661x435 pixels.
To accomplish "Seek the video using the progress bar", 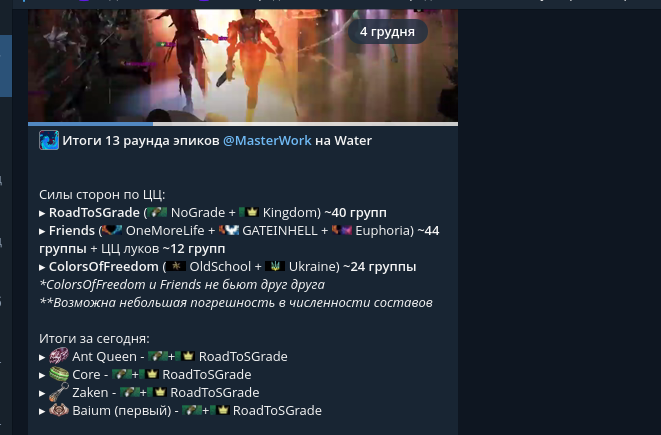I will [x=243, y=124].
